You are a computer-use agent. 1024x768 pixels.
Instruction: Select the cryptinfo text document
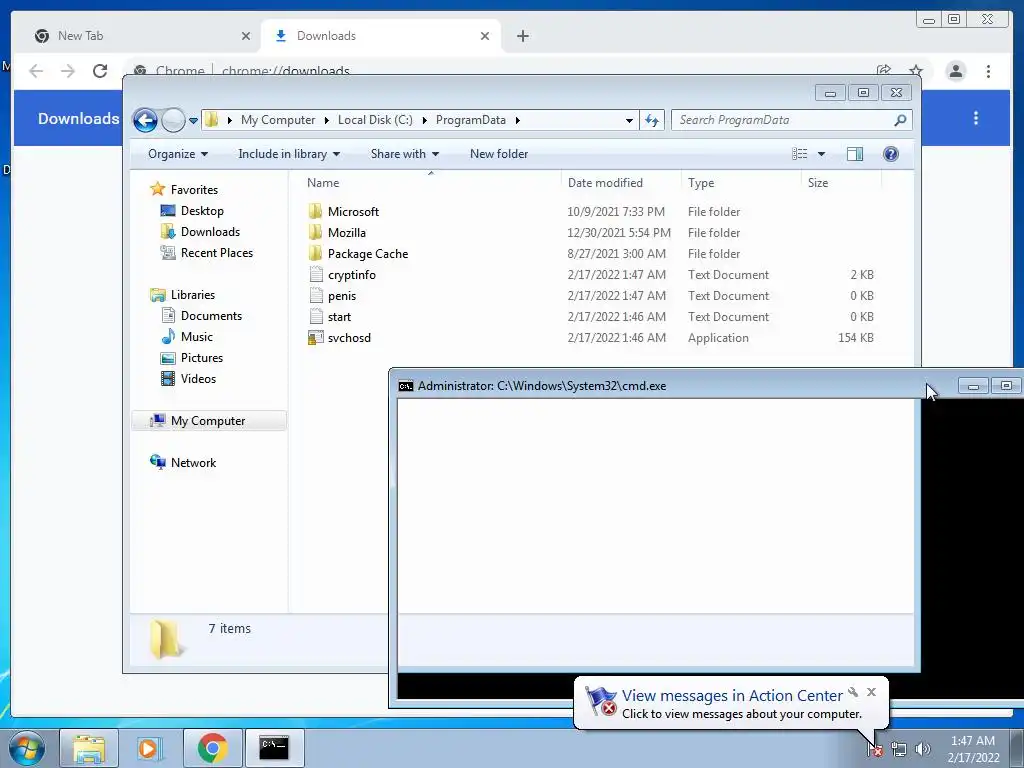click(351, 275)
